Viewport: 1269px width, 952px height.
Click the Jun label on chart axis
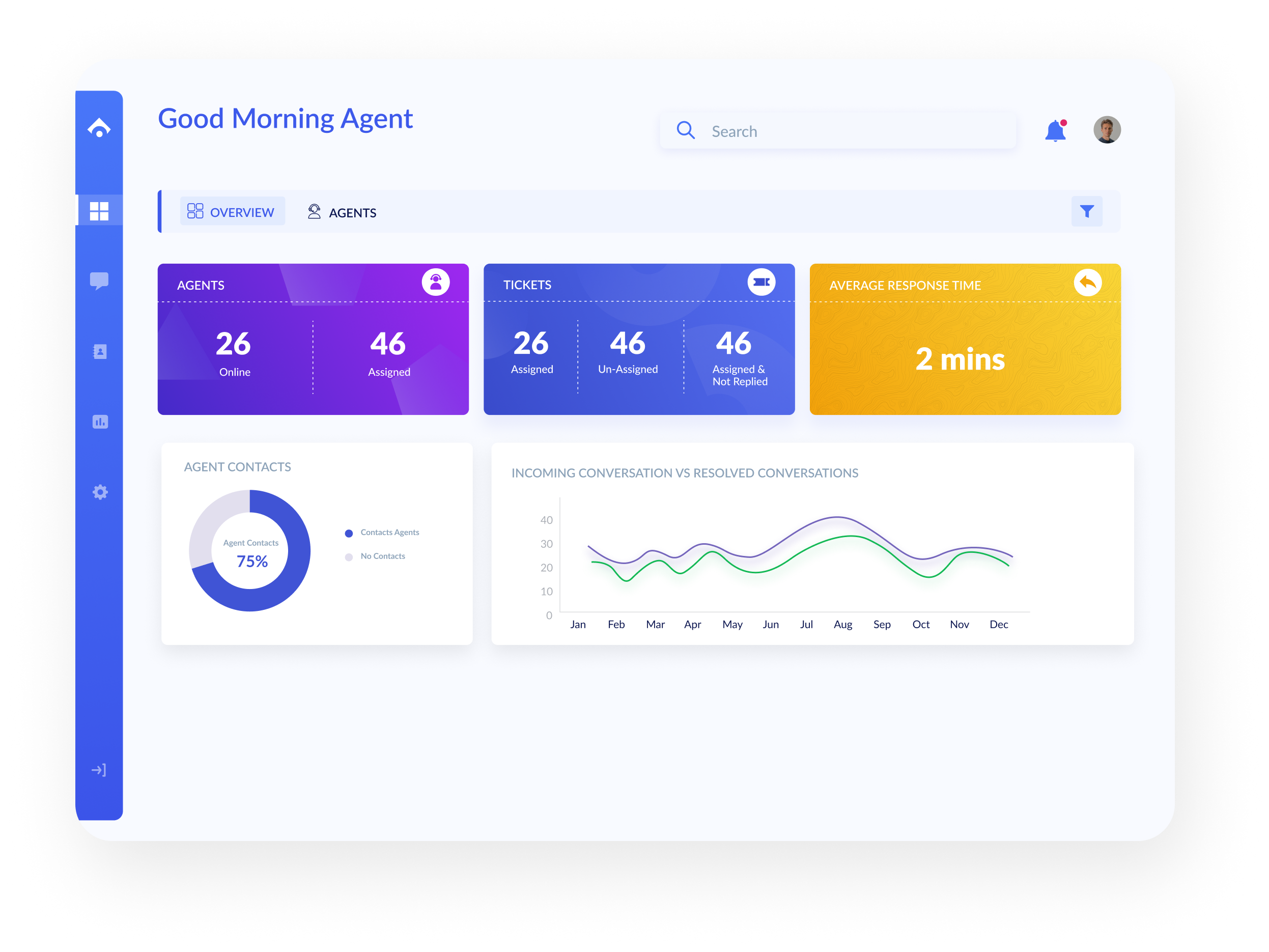click(x=771, y=624)
